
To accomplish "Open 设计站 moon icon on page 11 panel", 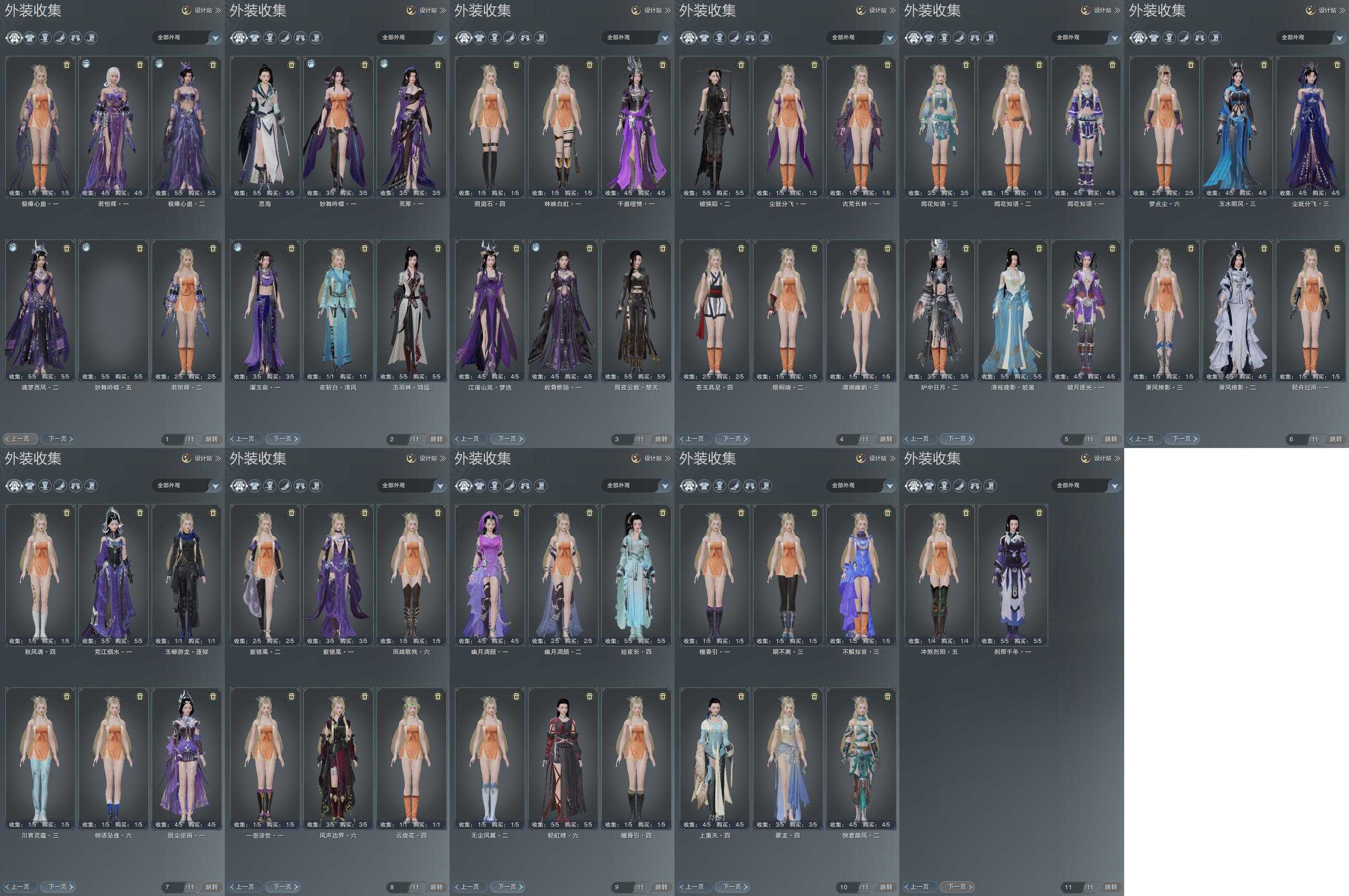I will [x=1084, y=459].
